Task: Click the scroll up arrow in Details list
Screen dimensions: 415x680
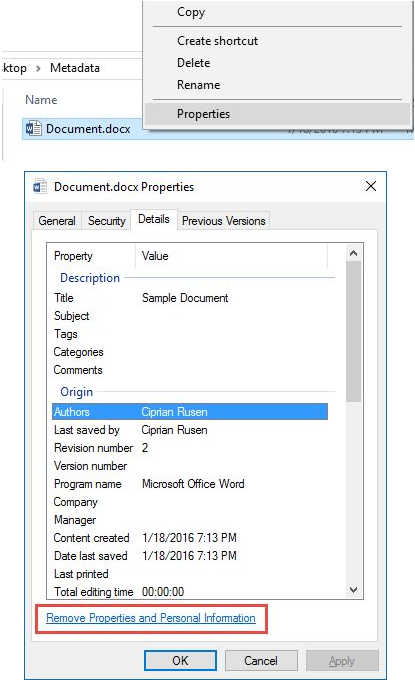Action: click(353, 253)
